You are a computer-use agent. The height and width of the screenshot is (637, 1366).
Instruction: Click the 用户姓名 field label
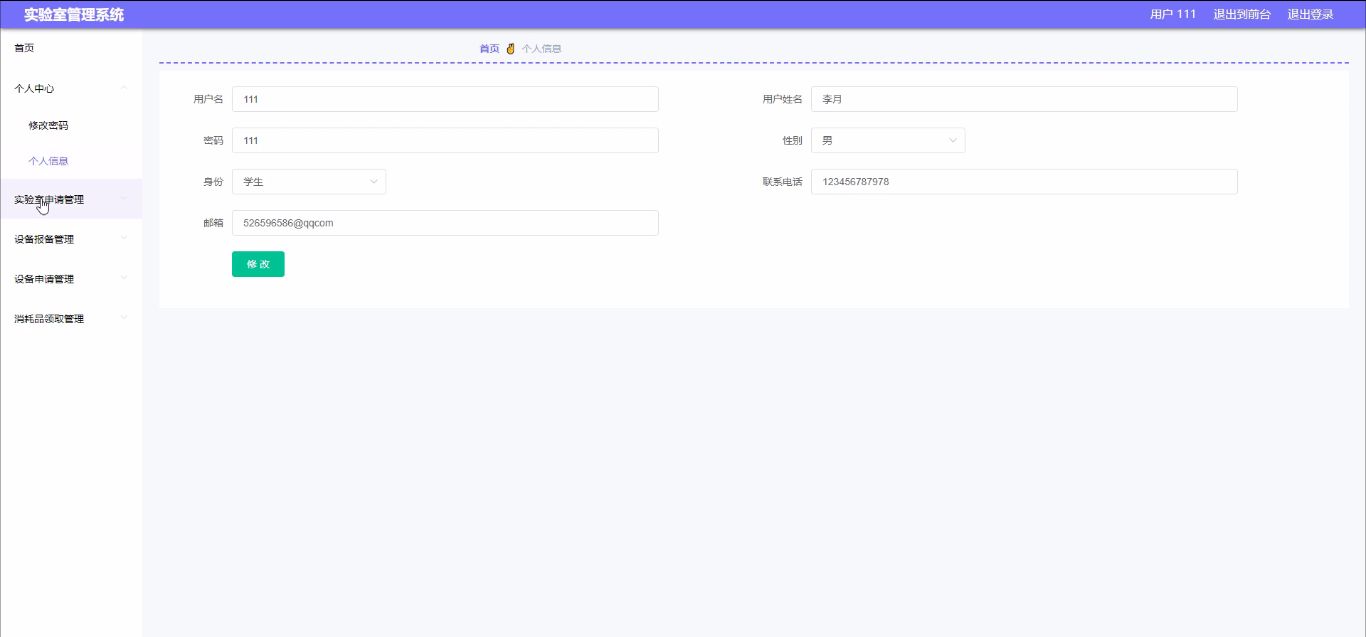point(782,99)
